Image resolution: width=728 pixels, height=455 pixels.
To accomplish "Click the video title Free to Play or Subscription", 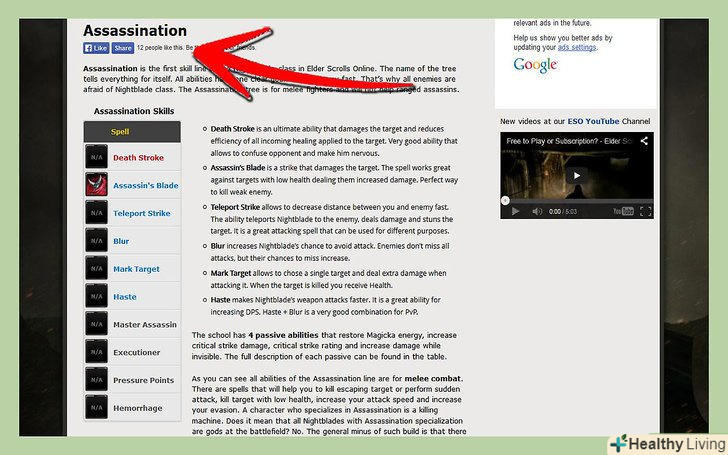I will (x=569, y=141).
